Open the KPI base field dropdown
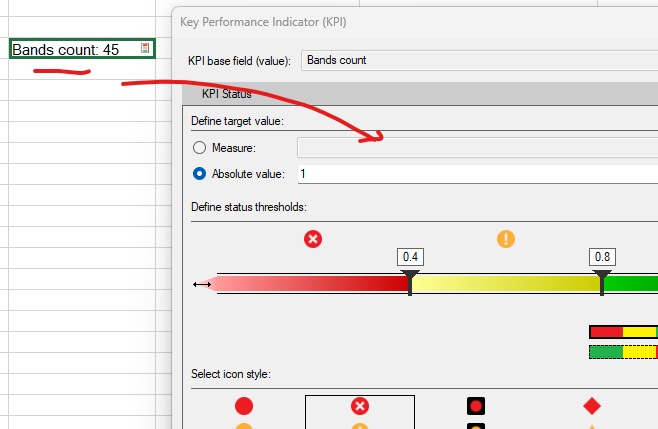 (x=479, y=60)
